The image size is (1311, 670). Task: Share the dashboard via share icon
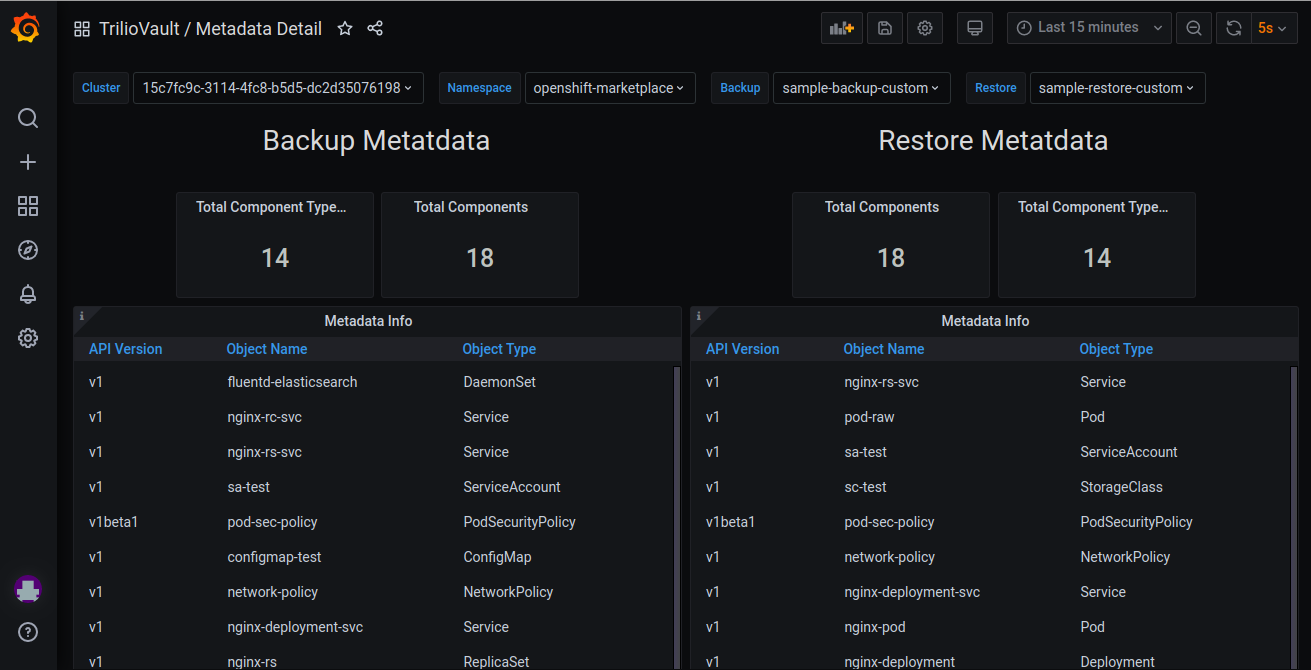(375, 29)
